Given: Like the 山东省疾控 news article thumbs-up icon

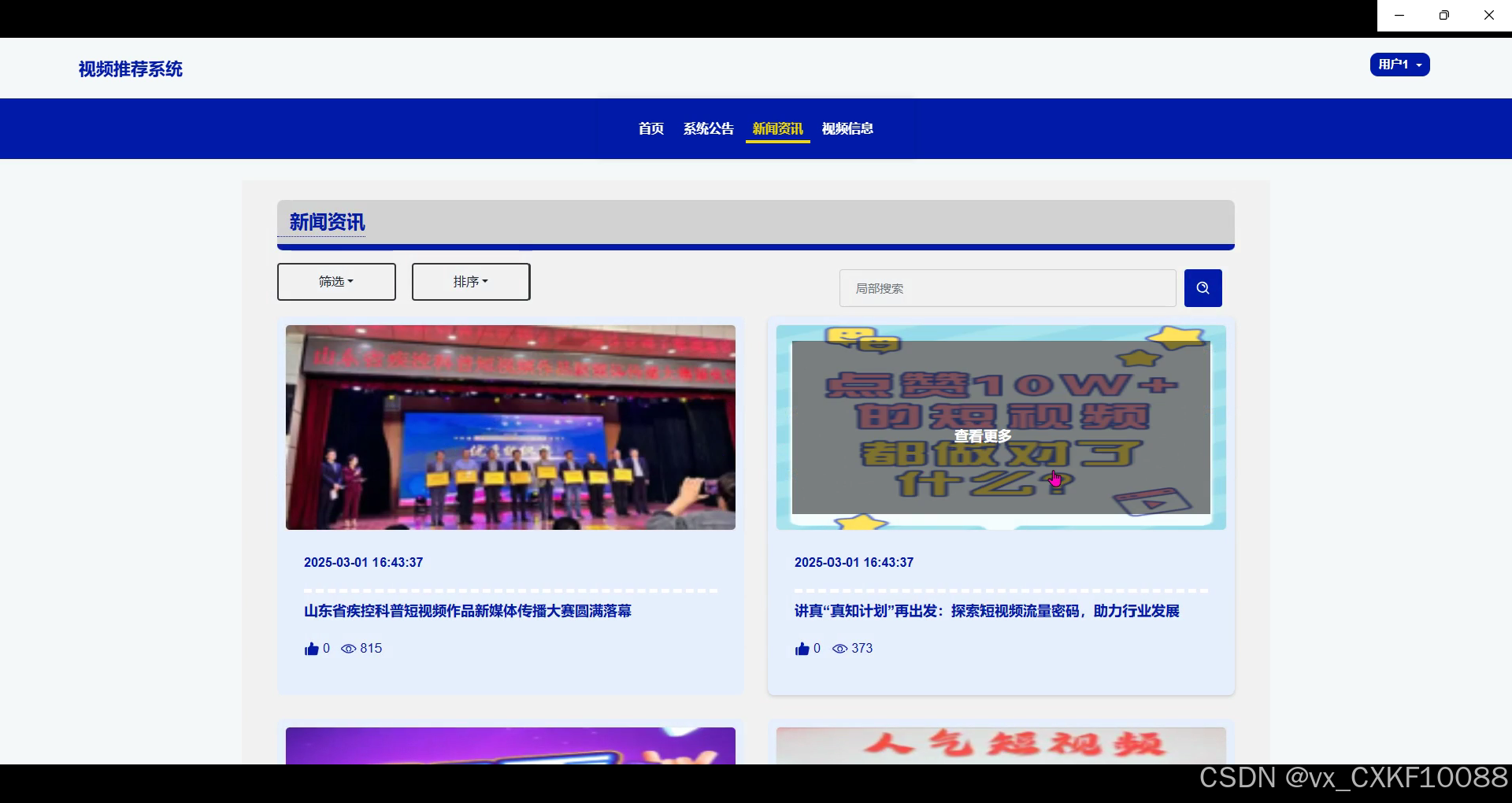Looking at the screenshot, I should pyautogui.click(x=311, y=649).
